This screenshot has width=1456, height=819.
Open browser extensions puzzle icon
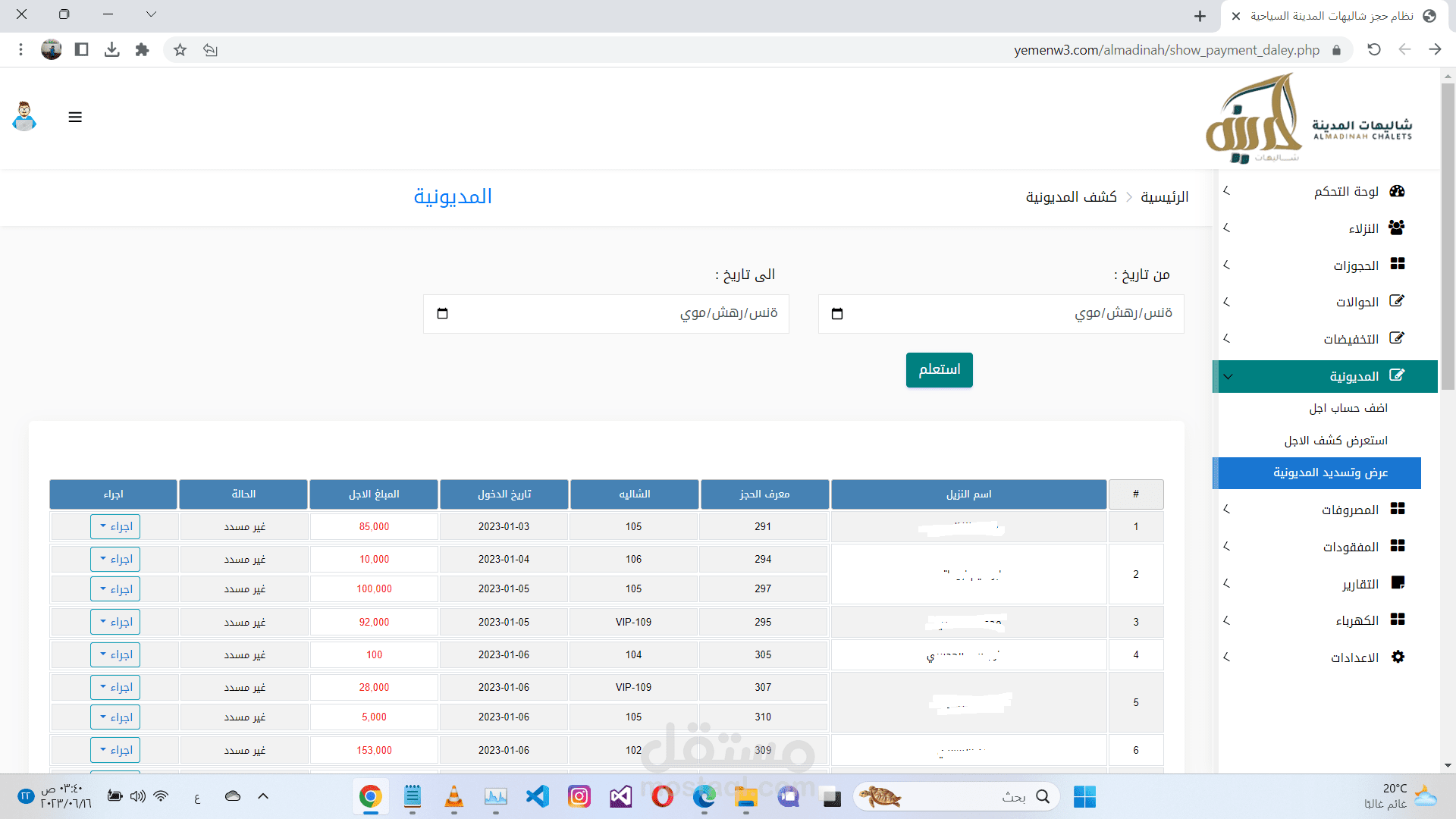(x=142, y=50)
